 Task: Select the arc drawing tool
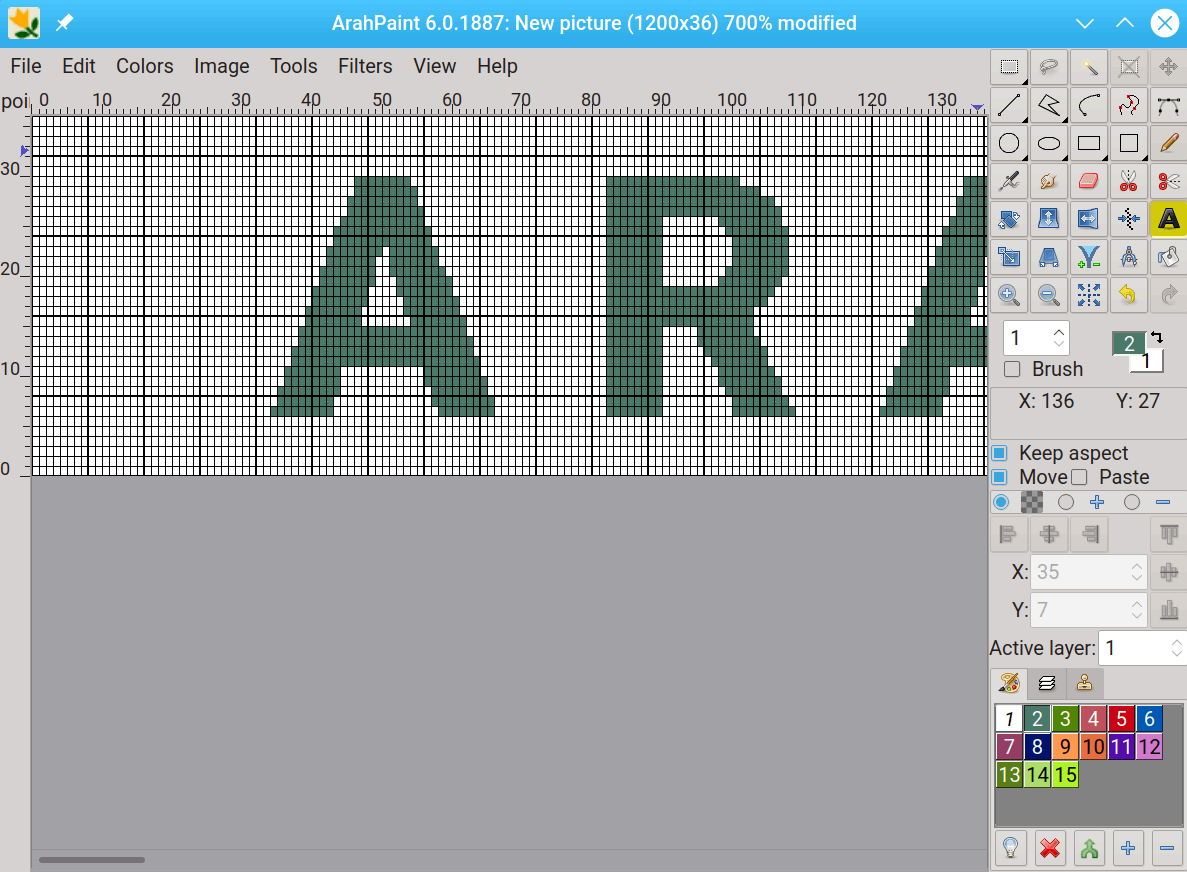click(x=1089, y=105)
